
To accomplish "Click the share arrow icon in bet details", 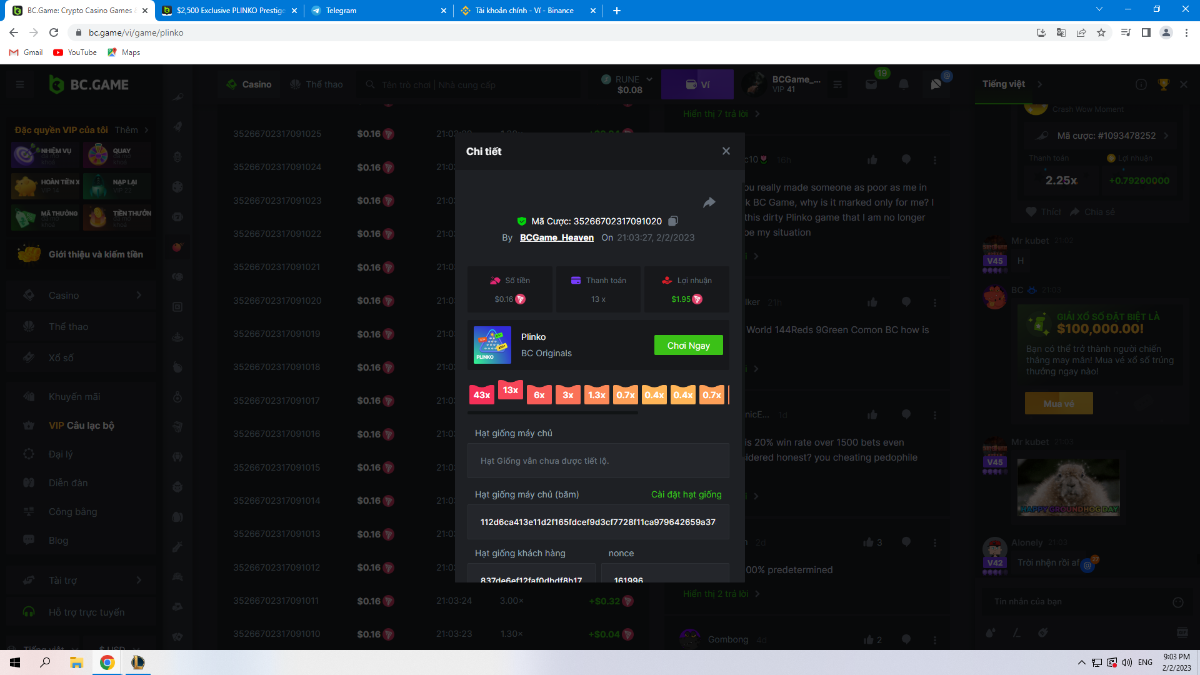I will click(709, 202).
